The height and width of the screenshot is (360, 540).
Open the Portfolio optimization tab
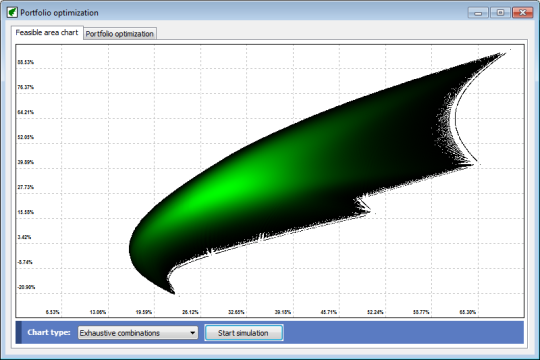click(120, 34)
